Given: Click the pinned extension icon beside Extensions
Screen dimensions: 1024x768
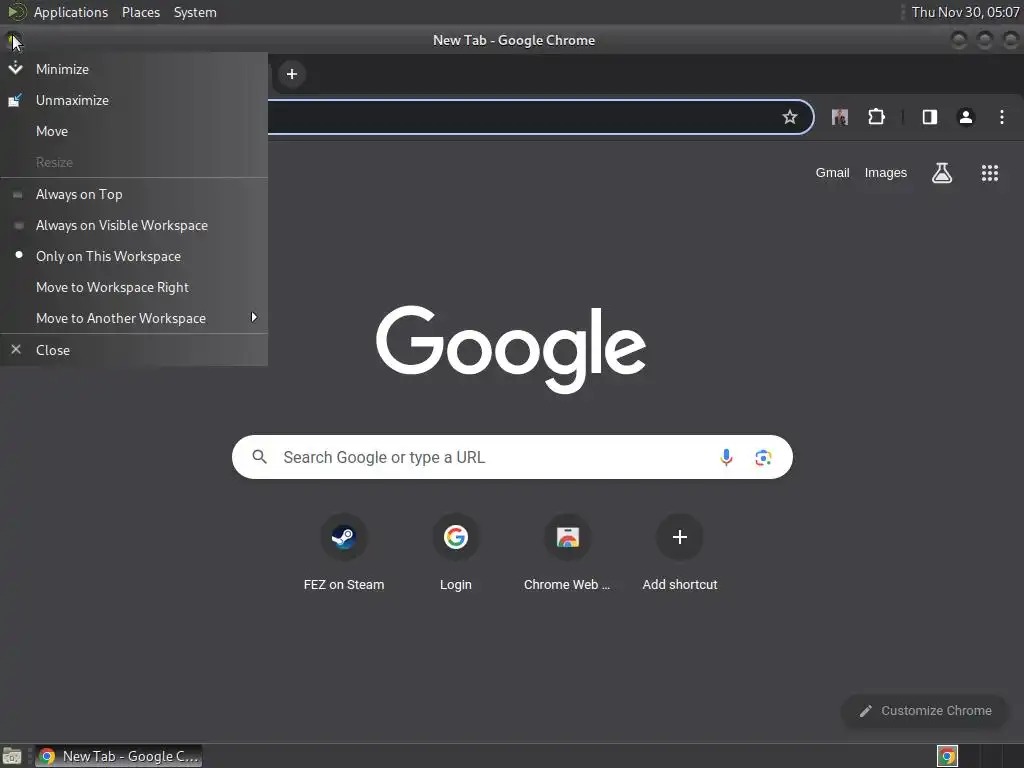Looking at the screenshot, I should pyautogui.click(x=840, y=117).
